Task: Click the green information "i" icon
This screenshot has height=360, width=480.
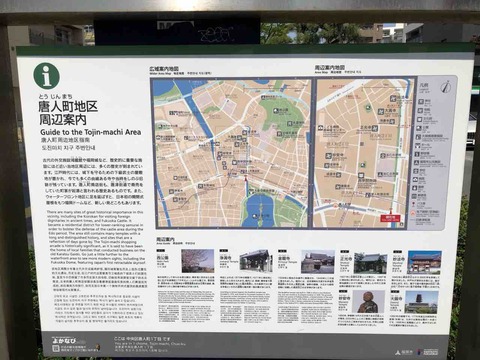Action: (x=47, y=76)
